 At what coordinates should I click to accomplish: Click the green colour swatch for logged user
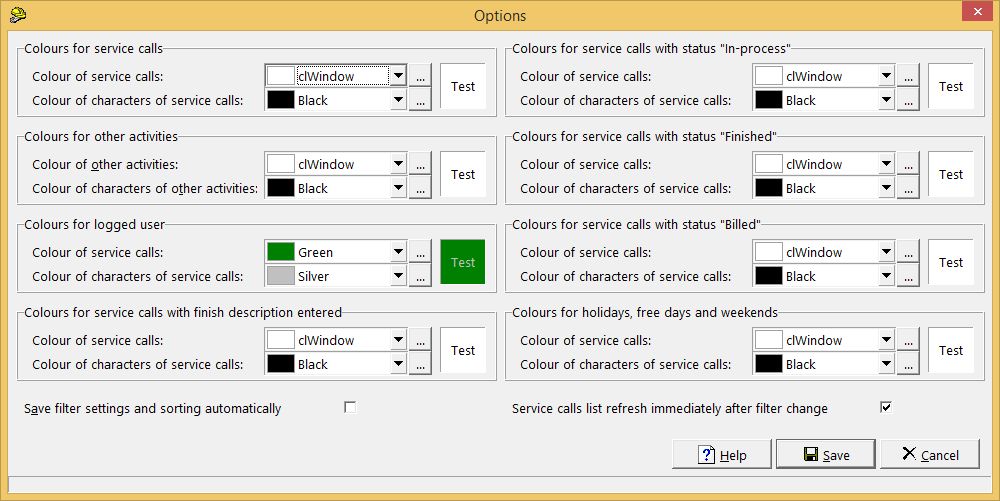[281, 253]
